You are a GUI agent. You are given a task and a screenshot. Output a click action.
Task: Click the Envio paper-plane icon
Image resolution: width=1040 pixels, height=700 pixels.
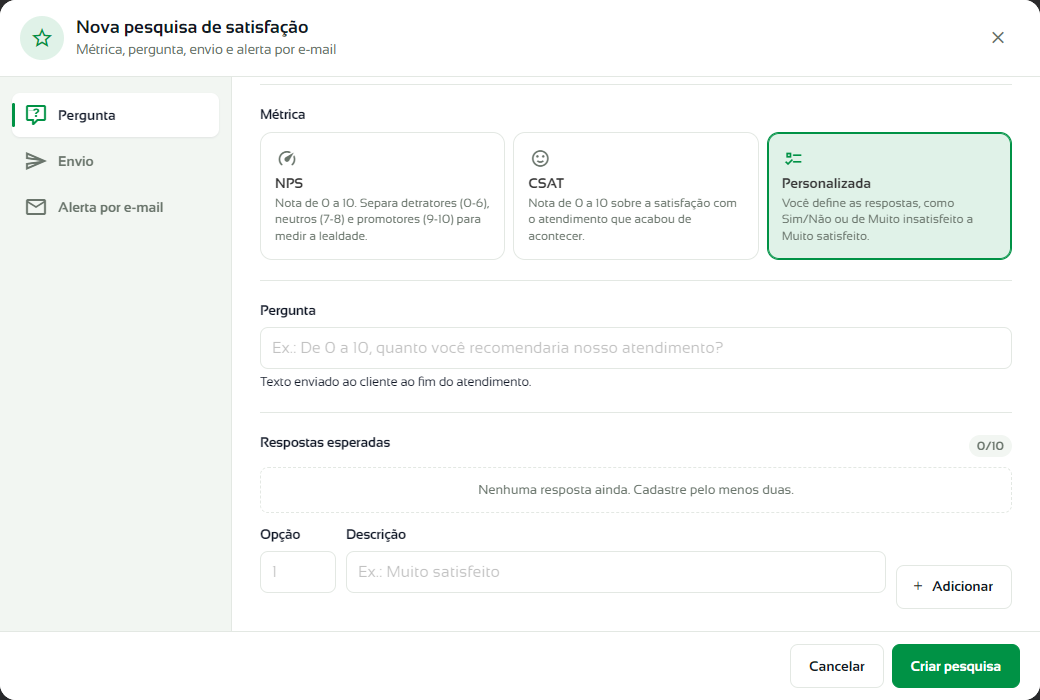[36, 161]
